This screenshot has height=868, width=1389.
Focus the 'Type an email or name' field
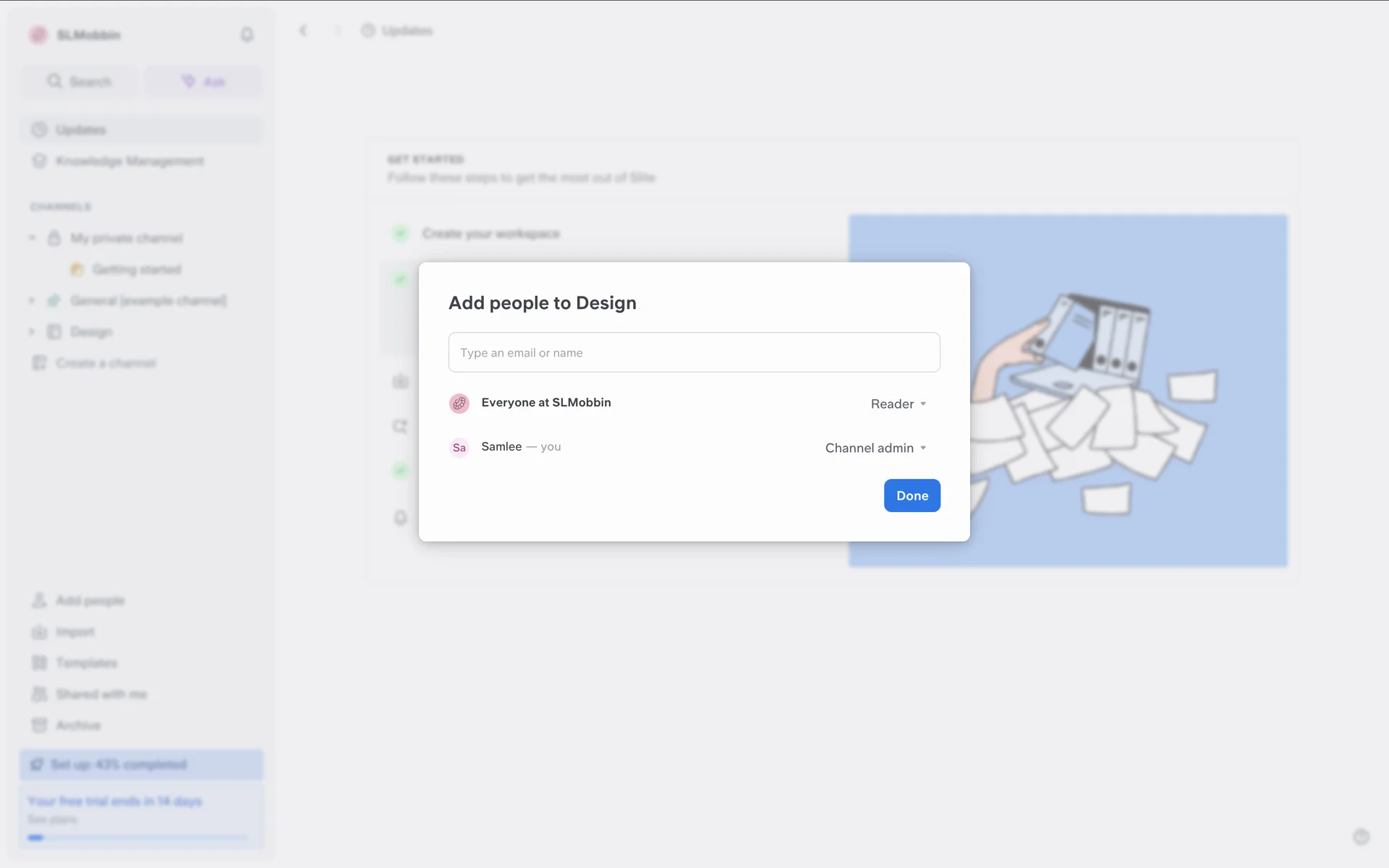[x=694, y=352]
